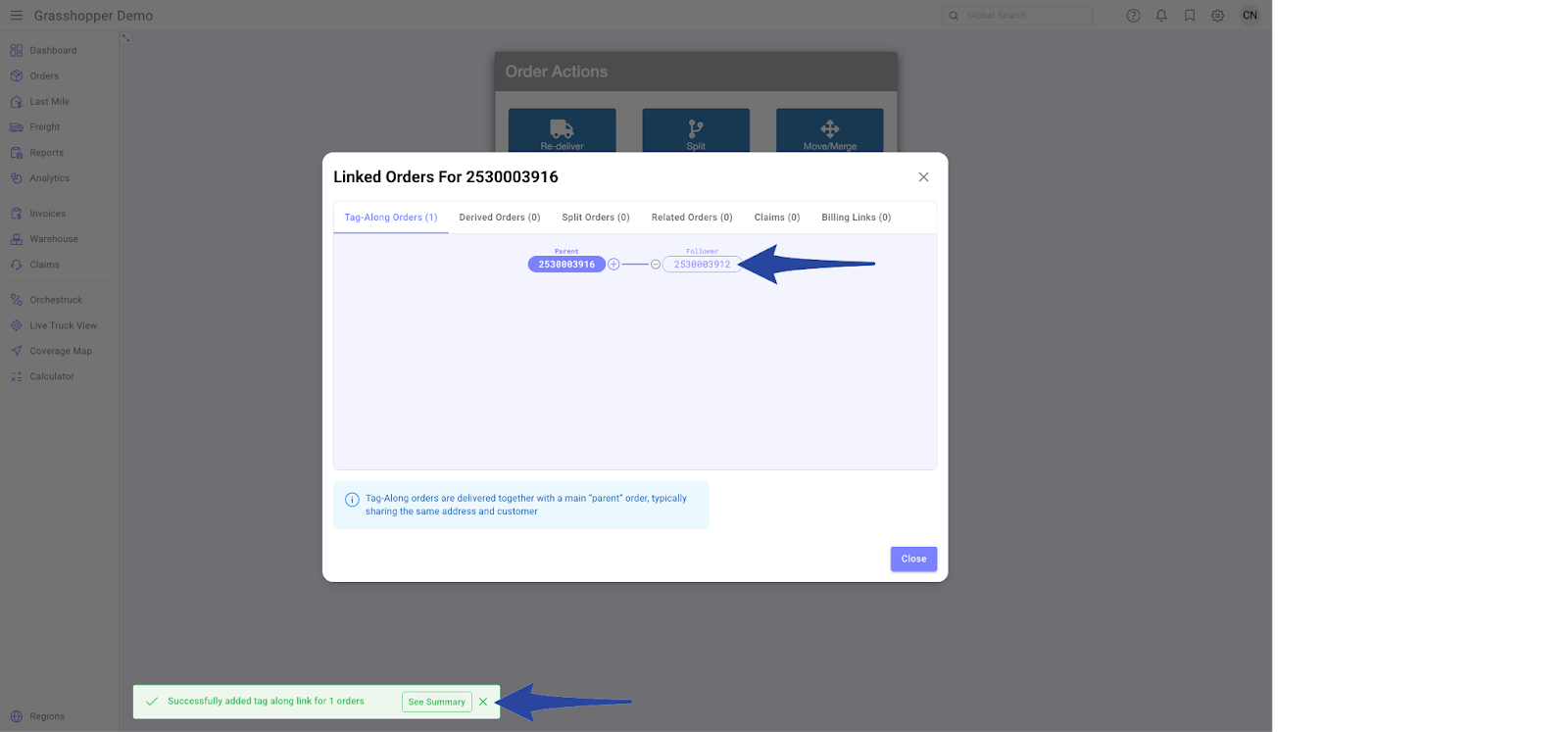Open notifications bell icon
This screenshot has height=732, width=1568.
(1161, 16)
